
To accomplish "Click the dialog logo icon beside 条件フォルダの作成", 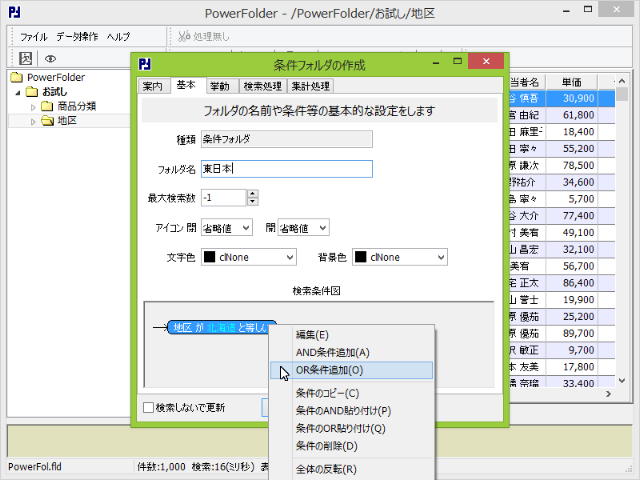I will click(x=144, y=64).
